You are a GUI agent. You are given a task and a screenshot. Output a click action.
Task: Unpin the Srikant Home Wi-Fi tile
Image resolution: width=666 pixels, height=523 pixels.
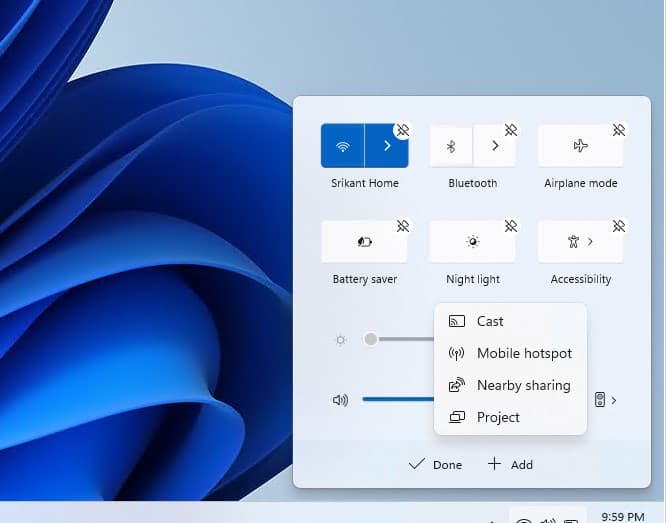click(403, 130)
